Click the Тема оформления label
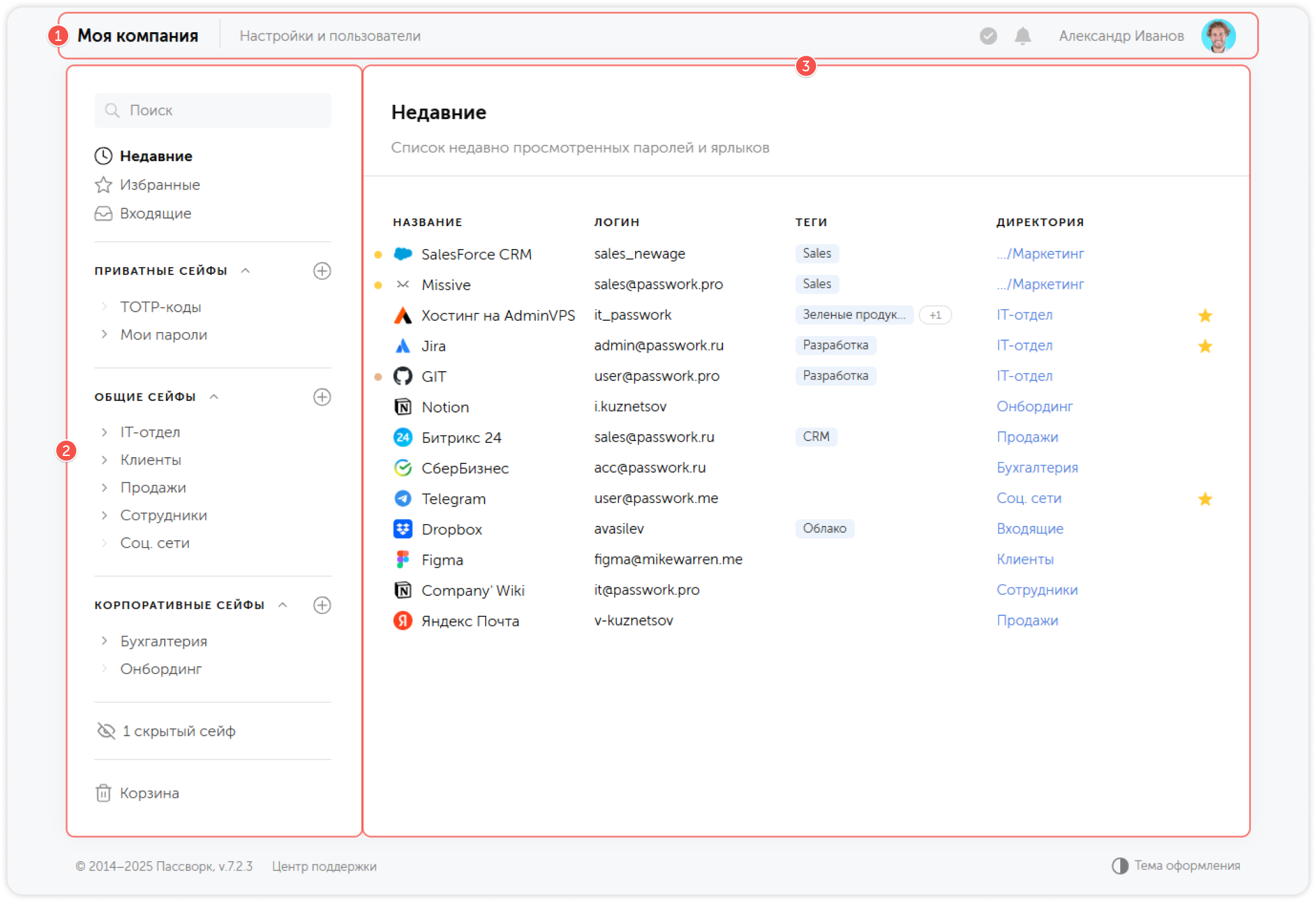 tap(1187, 865)
